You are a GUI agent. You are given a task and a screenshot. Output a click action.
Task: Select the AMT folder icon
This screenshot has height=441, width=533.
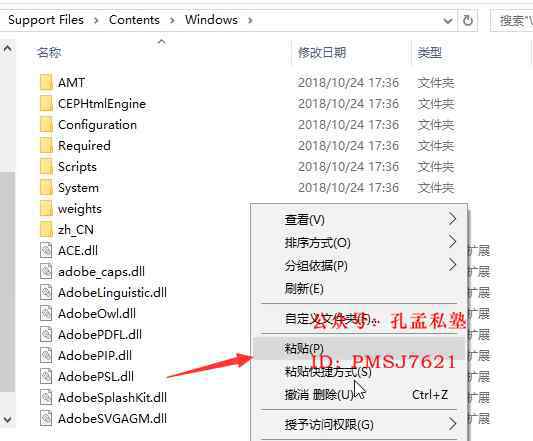click(x=46, y=83)
